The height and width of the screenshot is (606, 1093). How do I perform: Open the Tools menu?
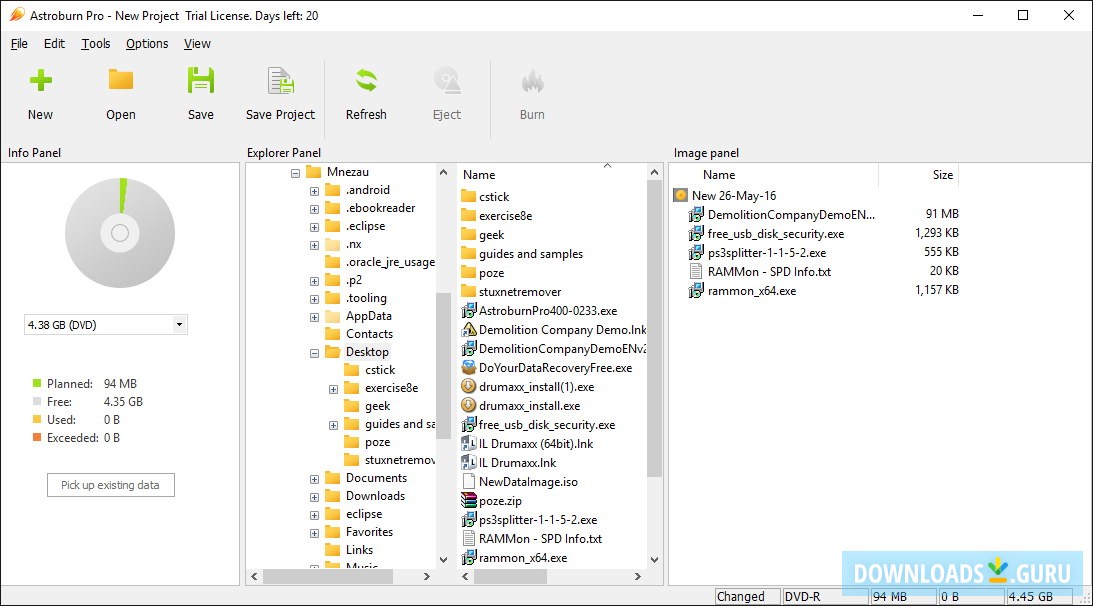click(x=95, y=44)
